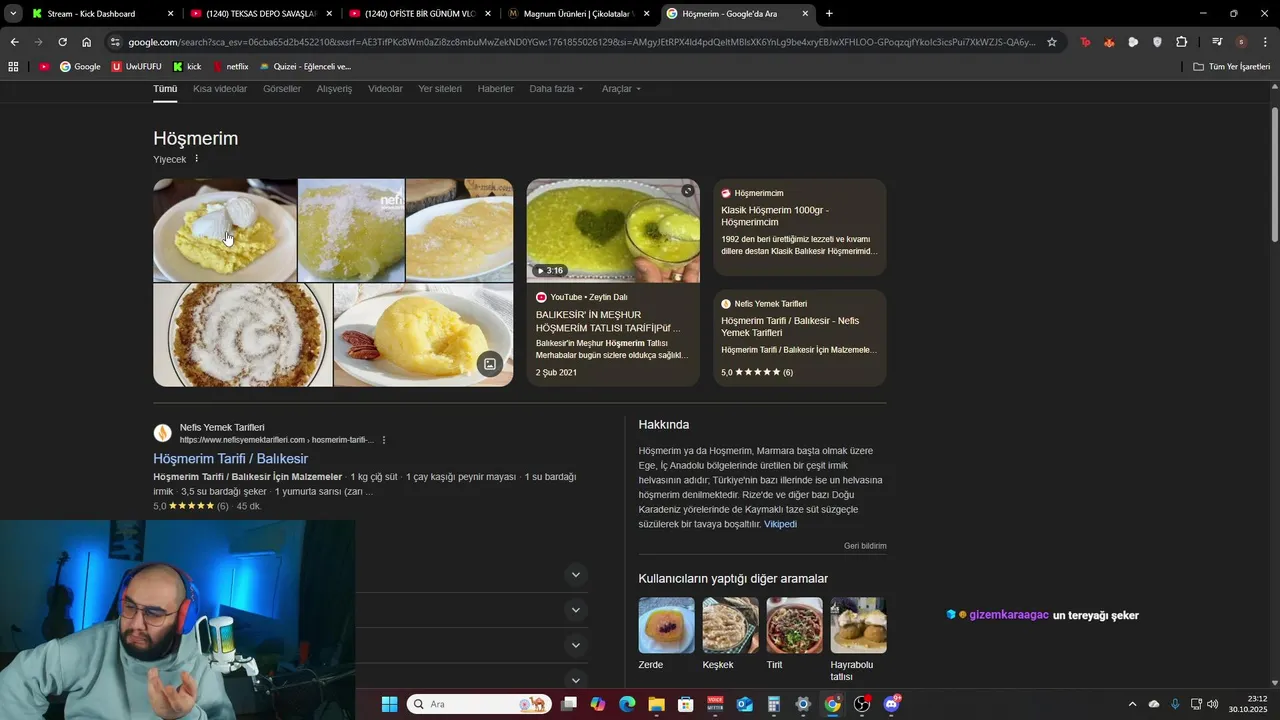Open the Windows Start menu
1280x720 pixels.
point(389,704)
